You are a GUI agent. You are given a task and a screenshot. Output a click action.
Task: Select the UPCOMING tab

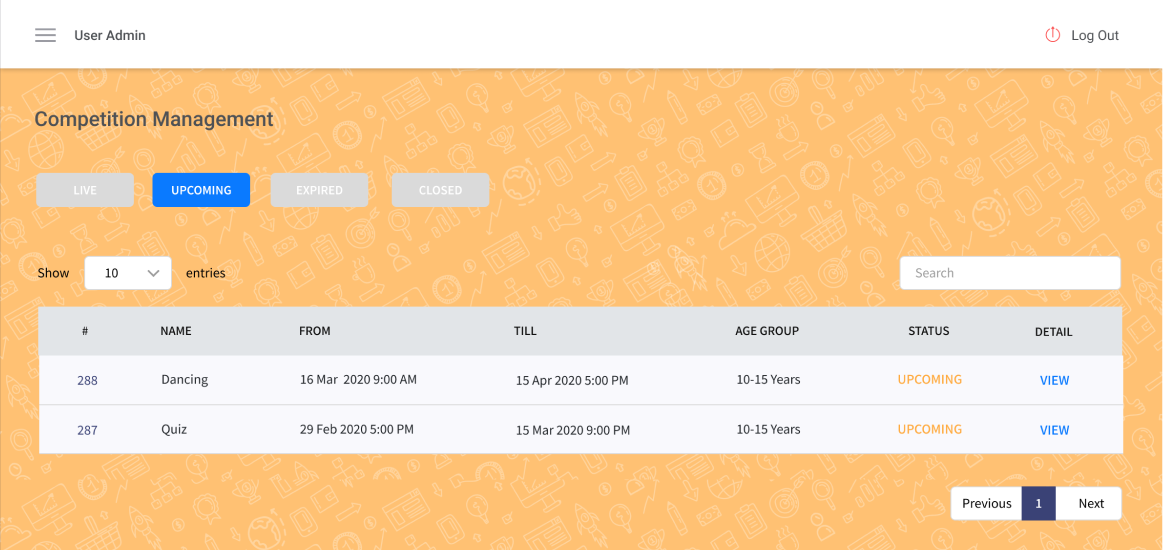pyautogui.click(x=201, y=190)
